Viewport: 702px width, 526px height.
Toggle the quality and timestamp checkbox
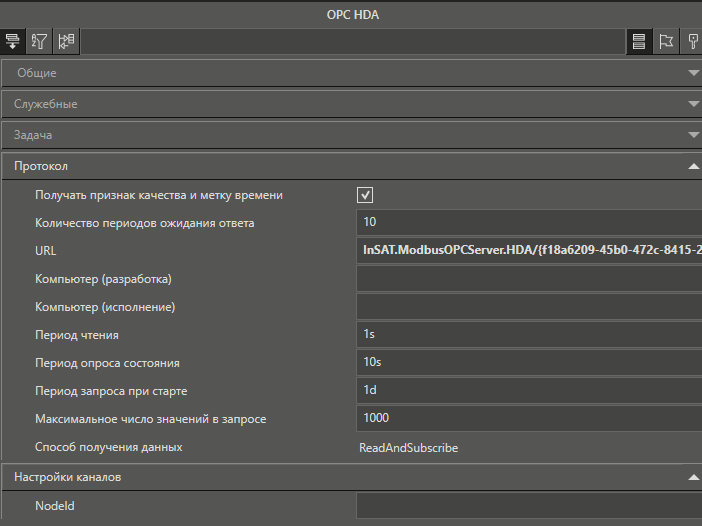(366, 195)
